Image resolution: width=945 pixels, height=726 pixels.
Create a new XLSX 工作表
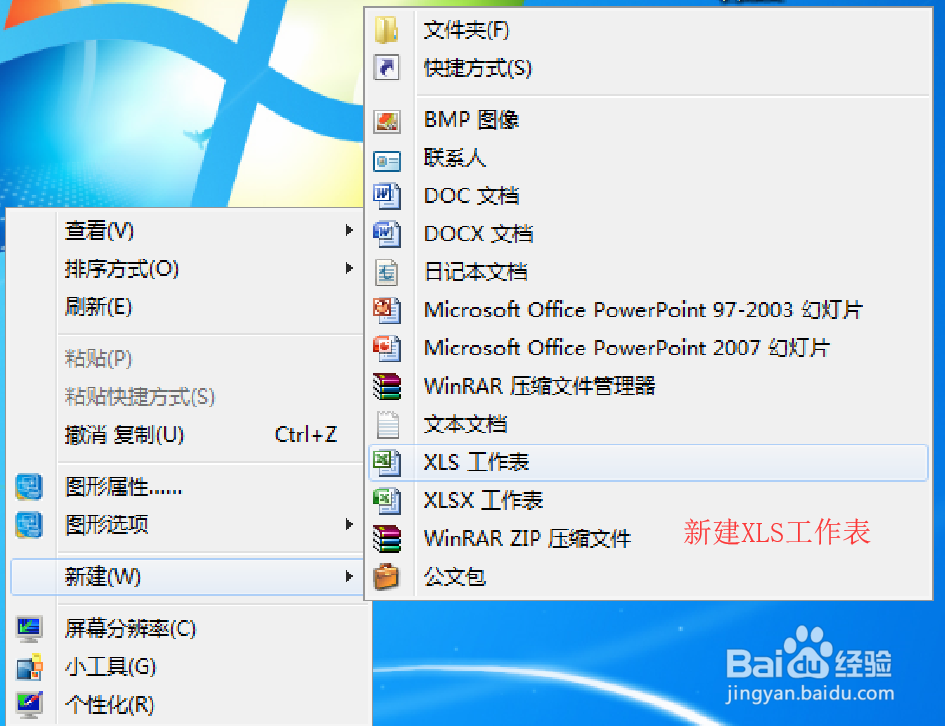(648, 501)
